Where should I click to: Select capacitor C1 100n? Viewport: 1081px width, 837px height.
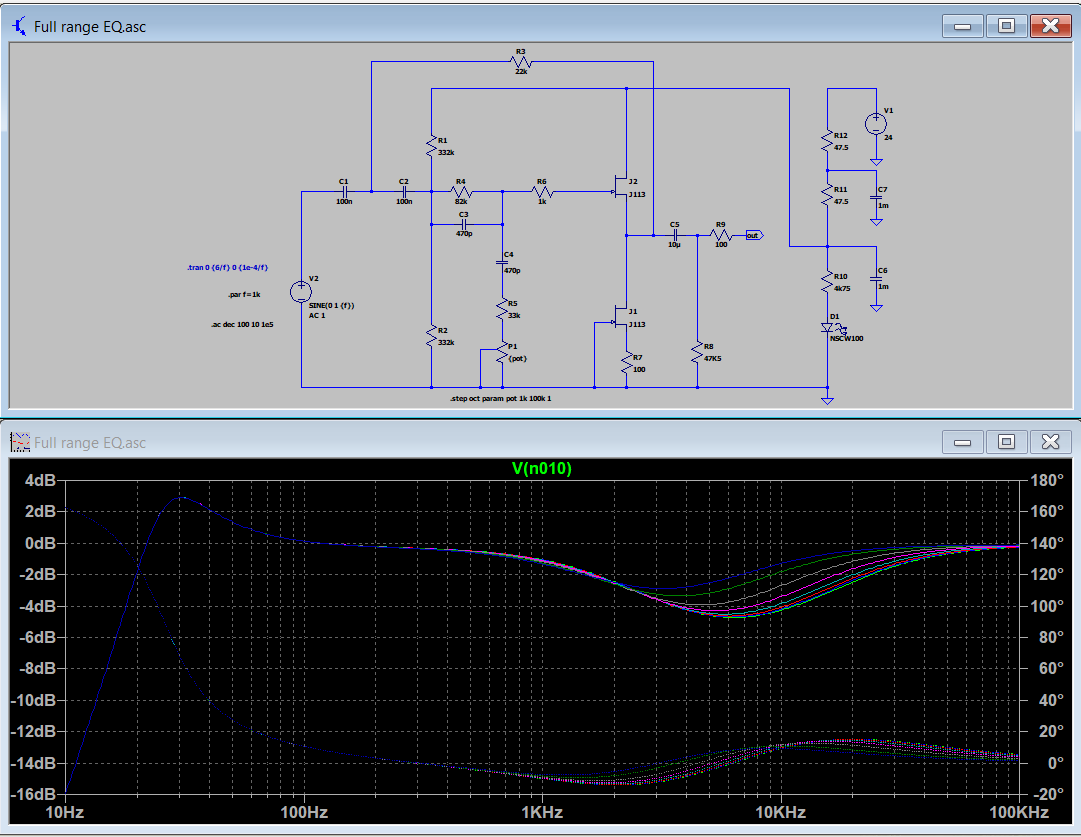344,192
